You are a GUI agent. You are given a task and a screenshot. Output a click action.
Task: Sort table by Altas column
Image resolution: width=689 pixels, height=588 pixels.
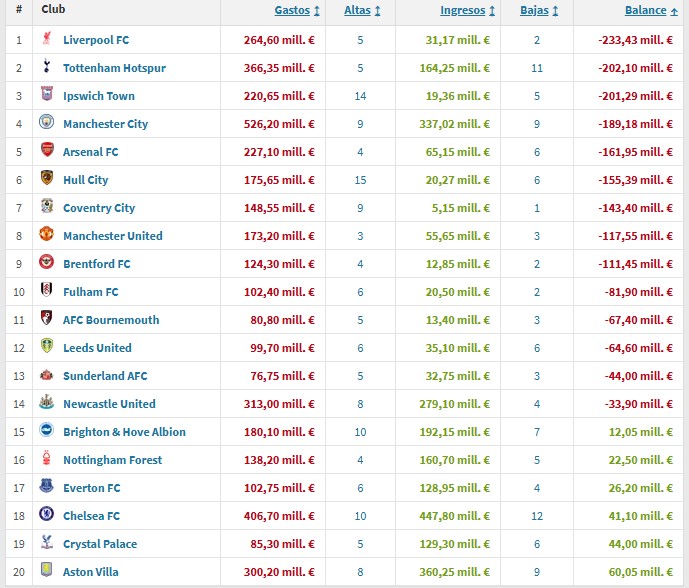point(362,10)
